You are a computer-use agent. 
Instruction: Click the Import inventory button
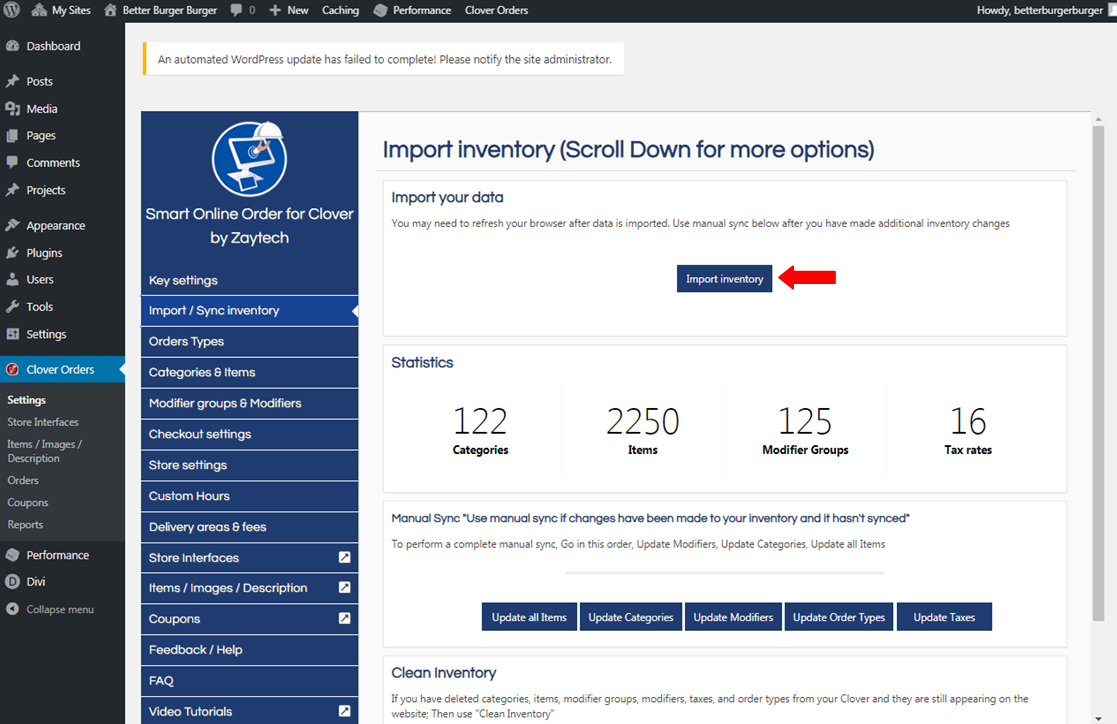pos(724,279)
